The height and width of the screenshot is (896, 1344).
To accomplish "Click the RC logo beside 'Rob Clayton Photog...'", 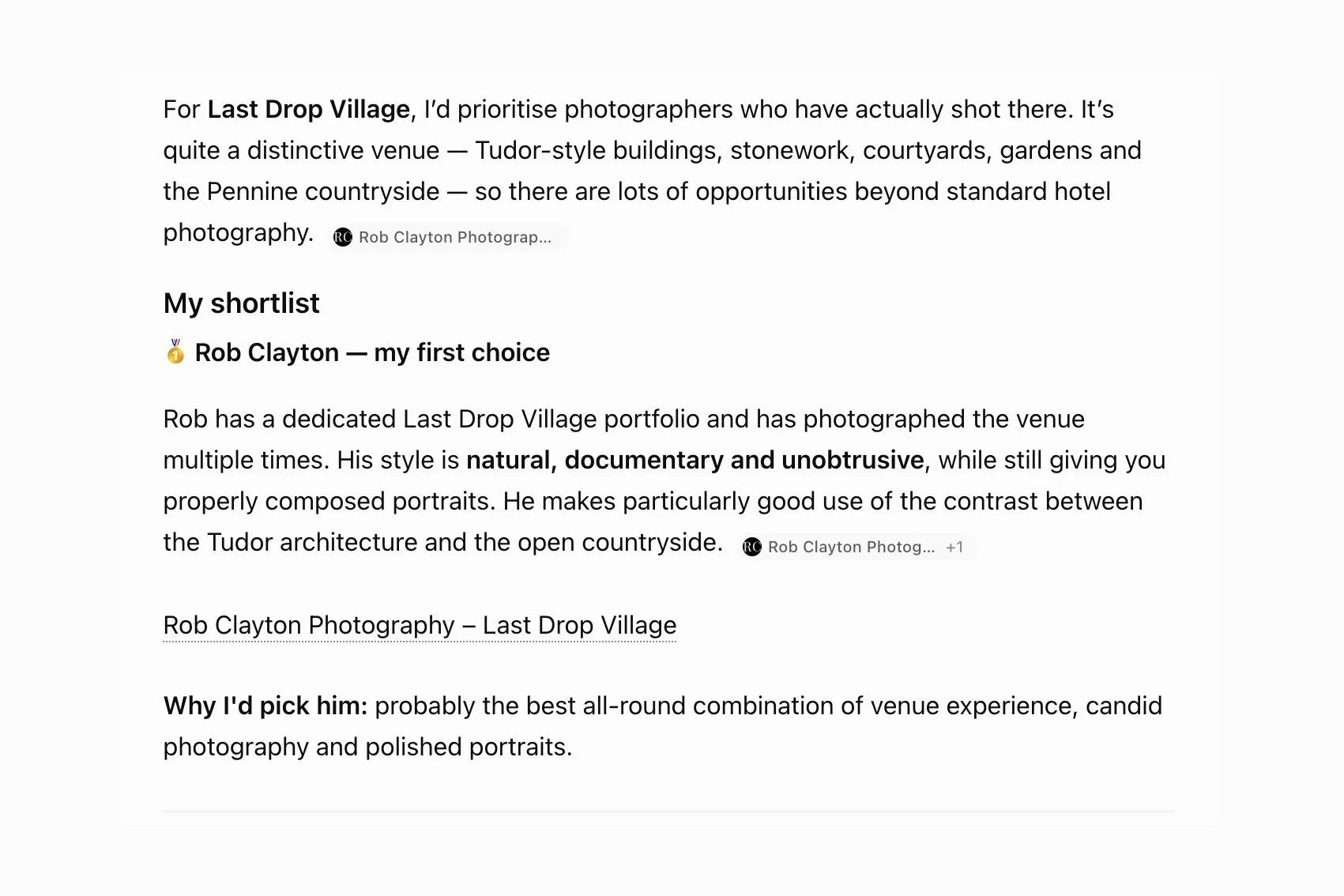I will point(752,547).
